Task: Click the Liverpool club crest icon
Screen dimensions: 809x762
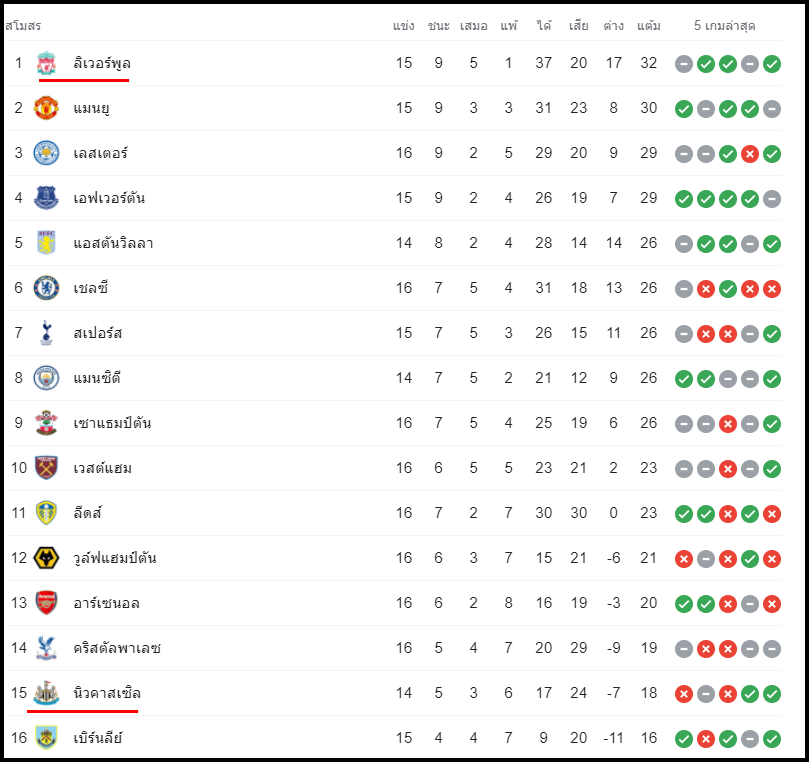Action: coord(46,63)
